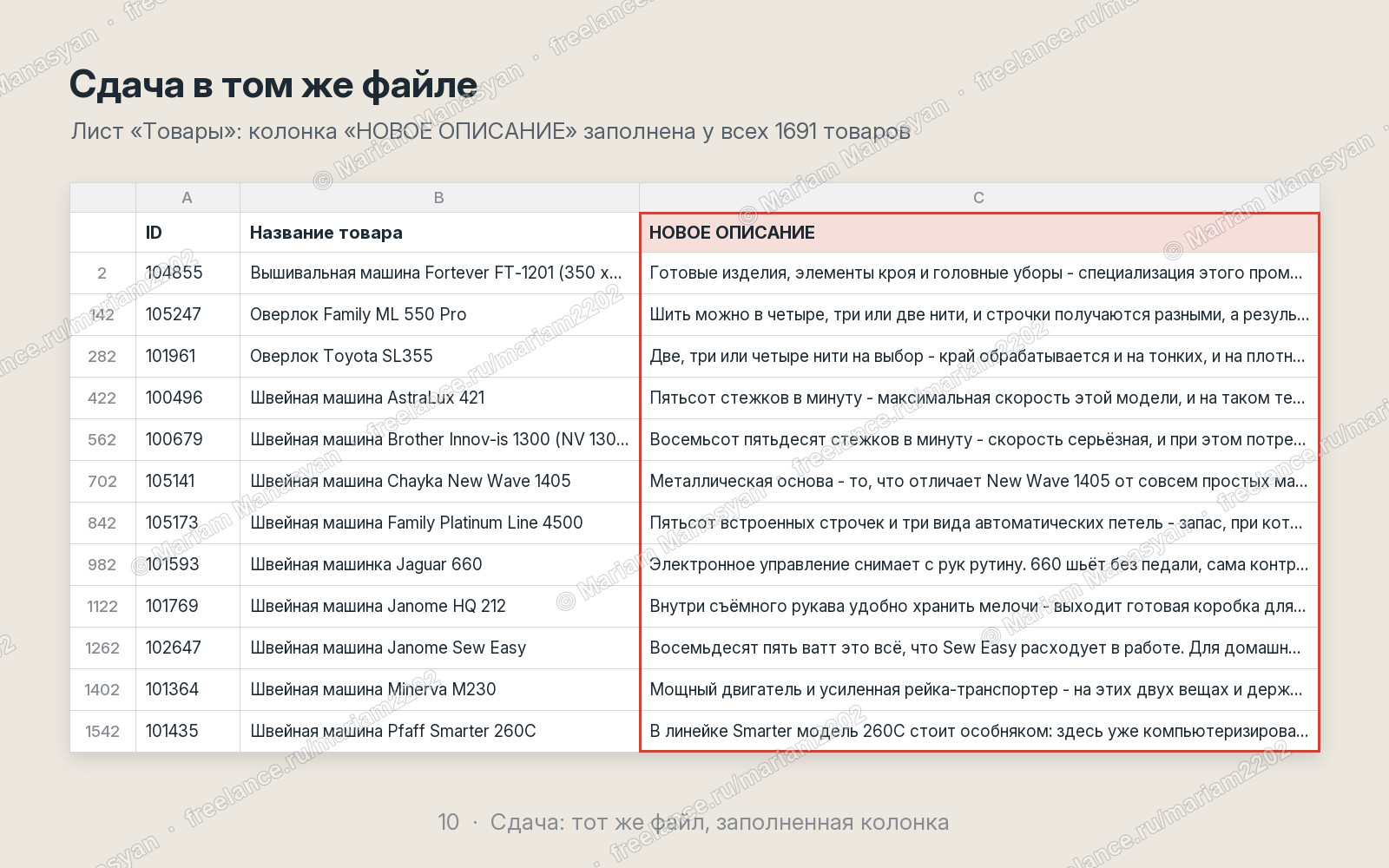The height and width of the screenshot is (868, 1389).
Task: Click 'Швейная машина Chayka New Wave 1405' cell
Action: pyautogui.click(x=439, y=482)
